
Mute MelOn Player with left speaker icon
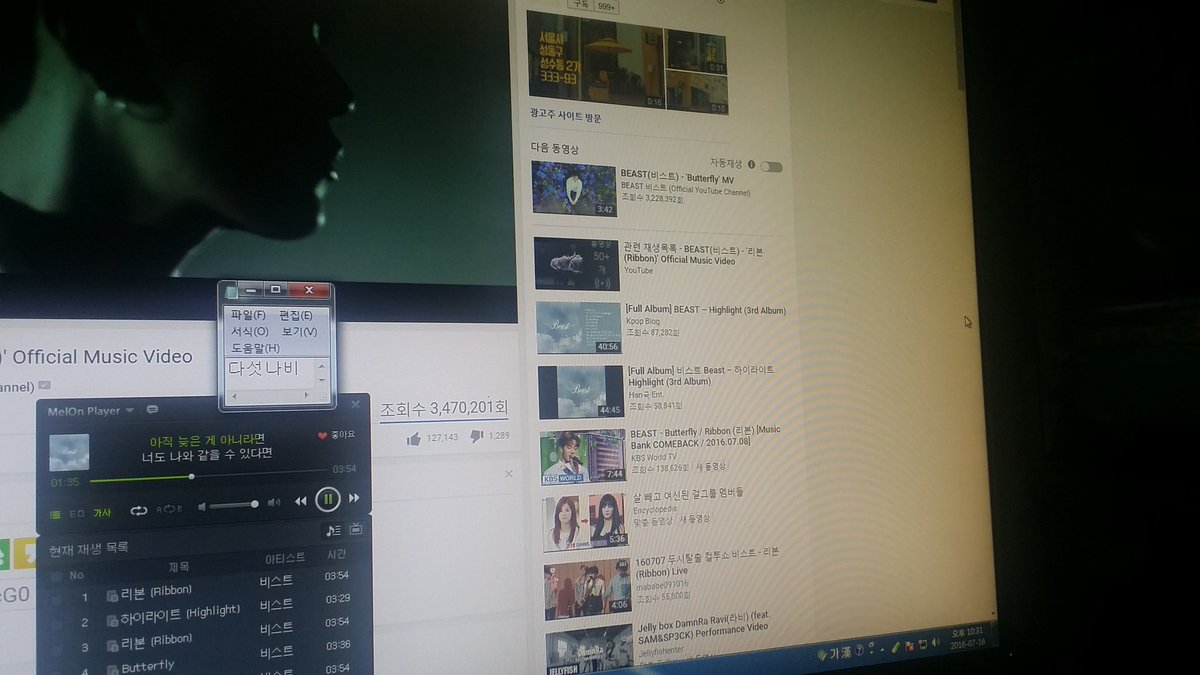201,507
